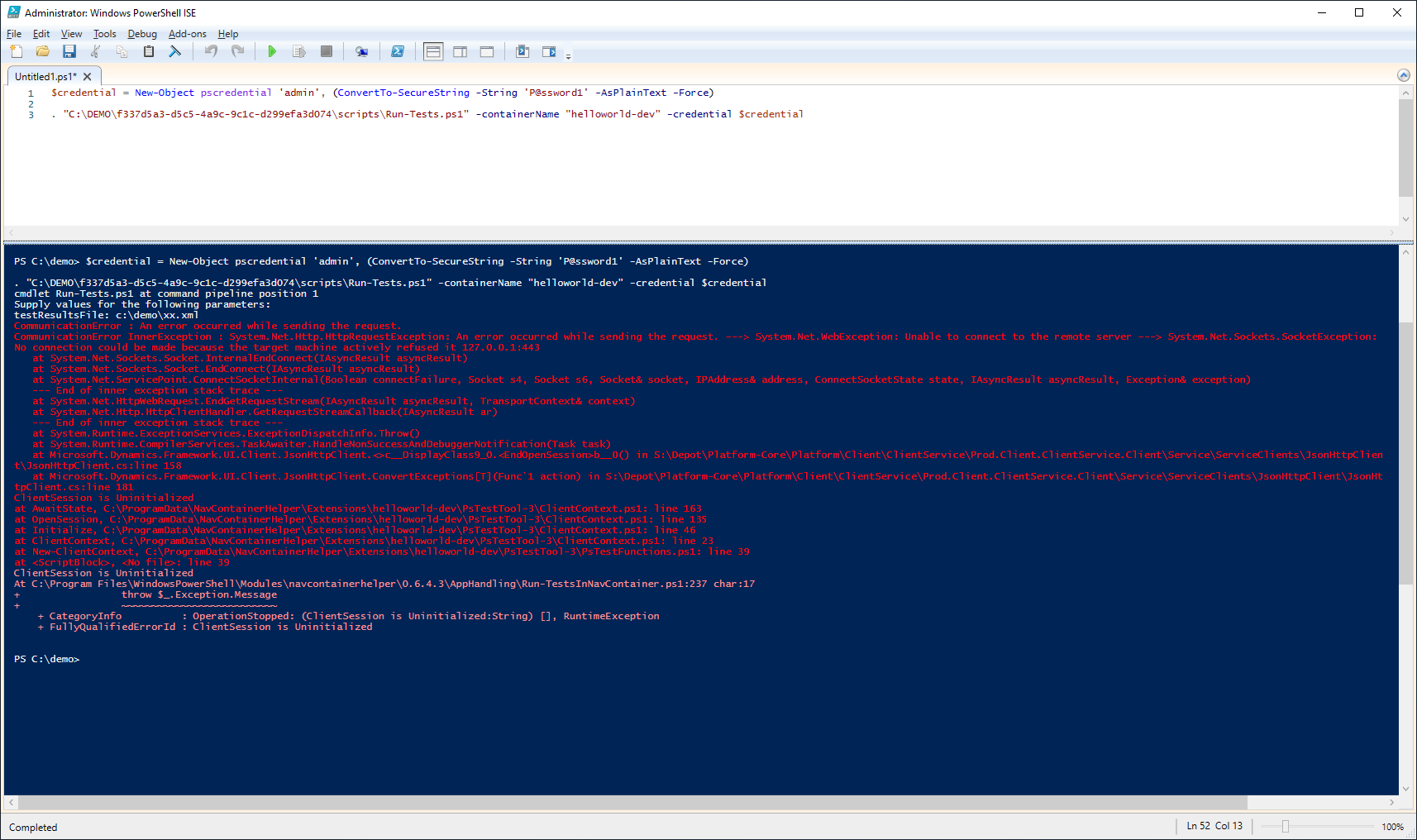Click console scroll left arrow
1417x840 pixels.
[11, 803]
